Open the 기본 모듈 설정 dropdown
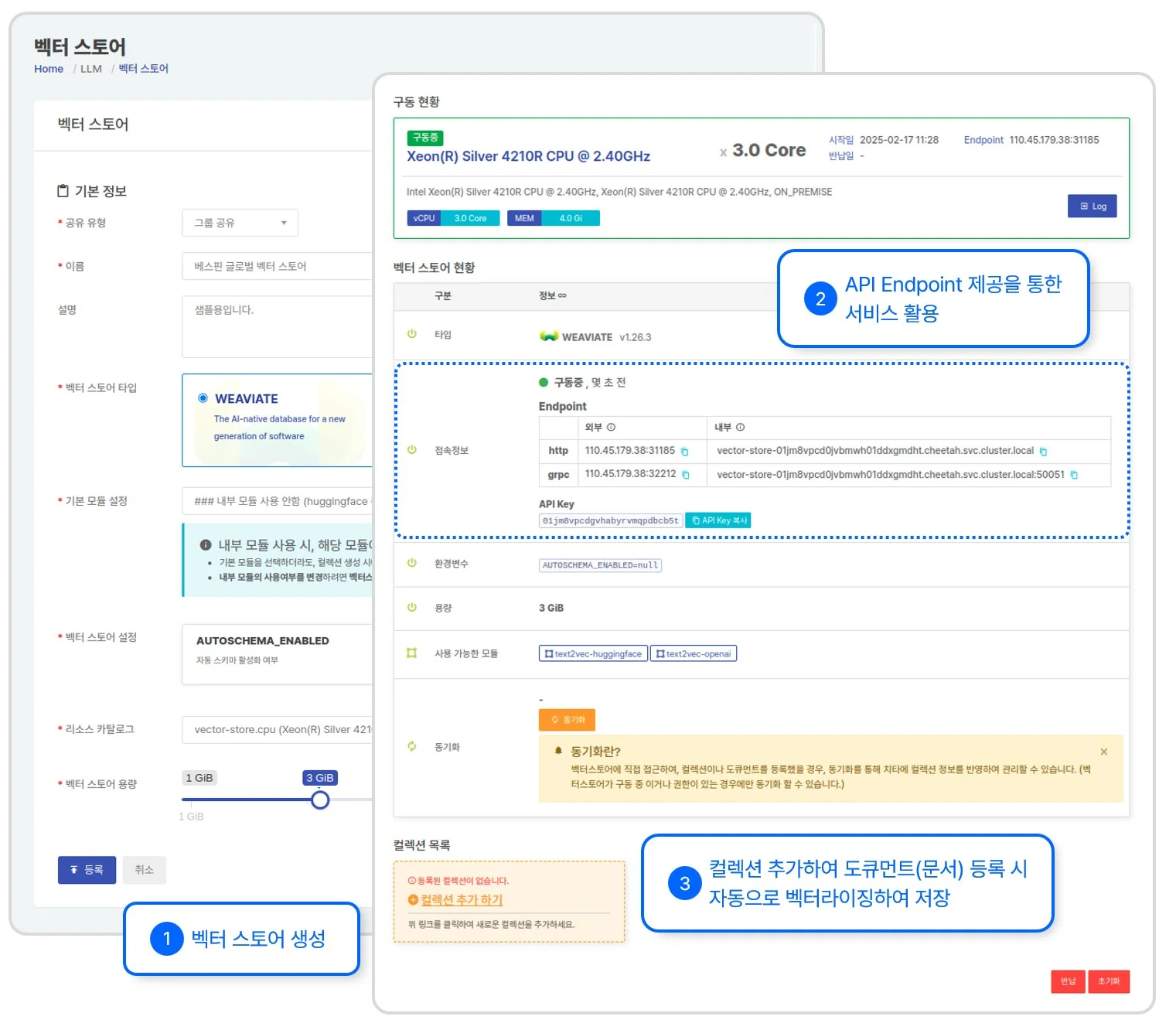 click(x=278, y=501)
